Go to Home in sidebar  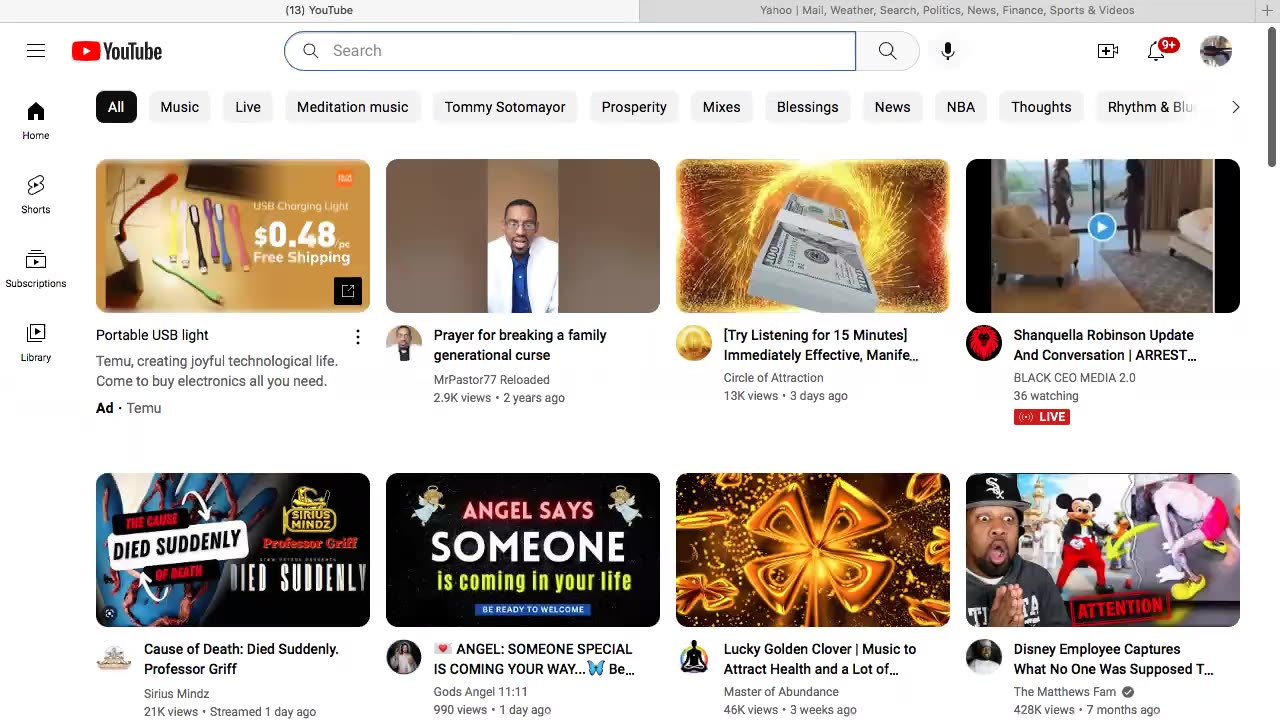36,120
